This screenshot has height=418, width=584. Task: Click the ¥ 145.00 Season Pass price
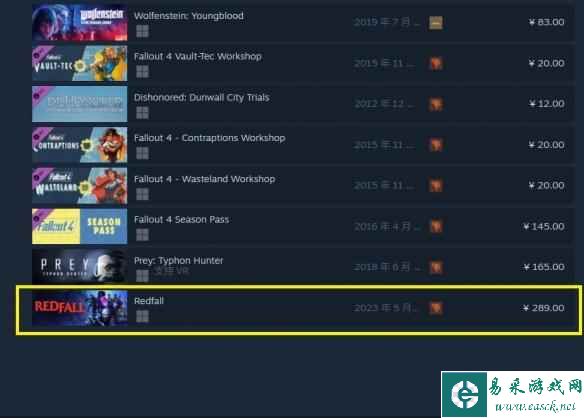[x=543, y=226]
